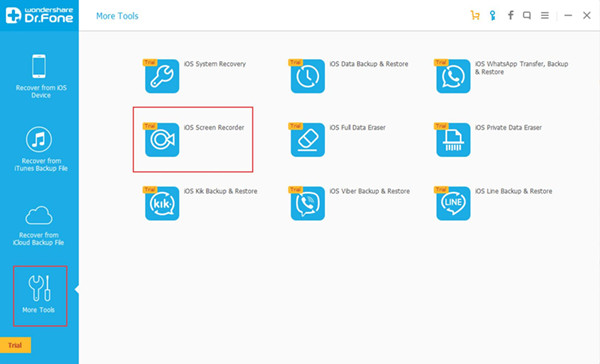
Task: Open the iOS Full Data Eraser icon
Action: click(x=308, y=139)
